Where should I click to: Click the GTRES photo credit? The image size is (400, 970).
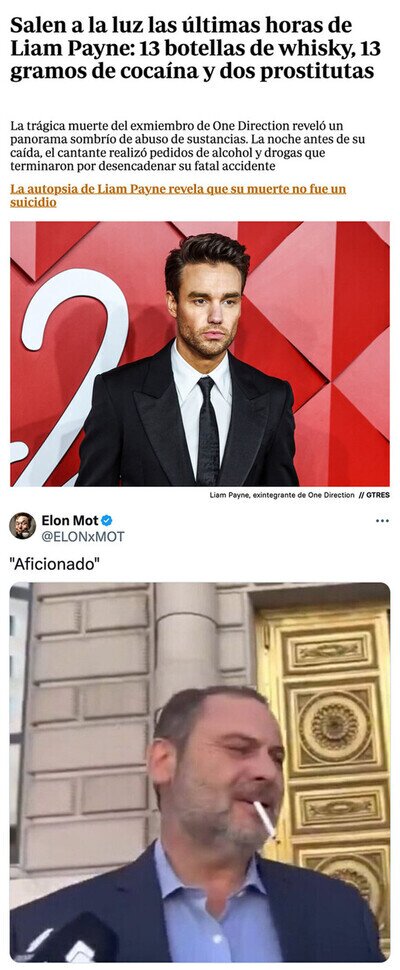pos(378,495)
